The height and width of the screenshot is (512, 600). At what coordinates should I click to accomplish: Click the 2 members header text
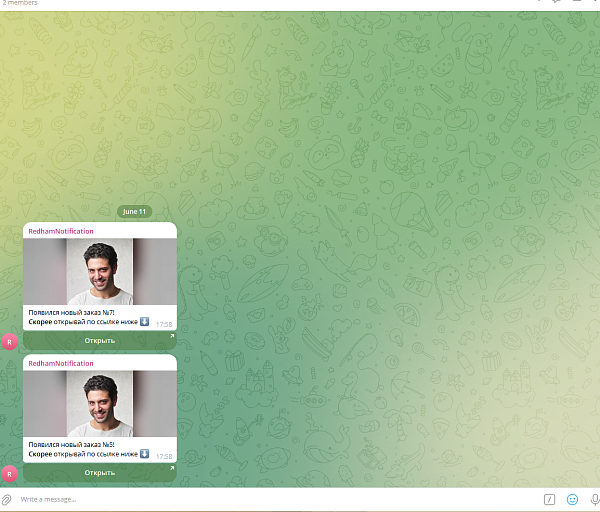pos(19,3)
